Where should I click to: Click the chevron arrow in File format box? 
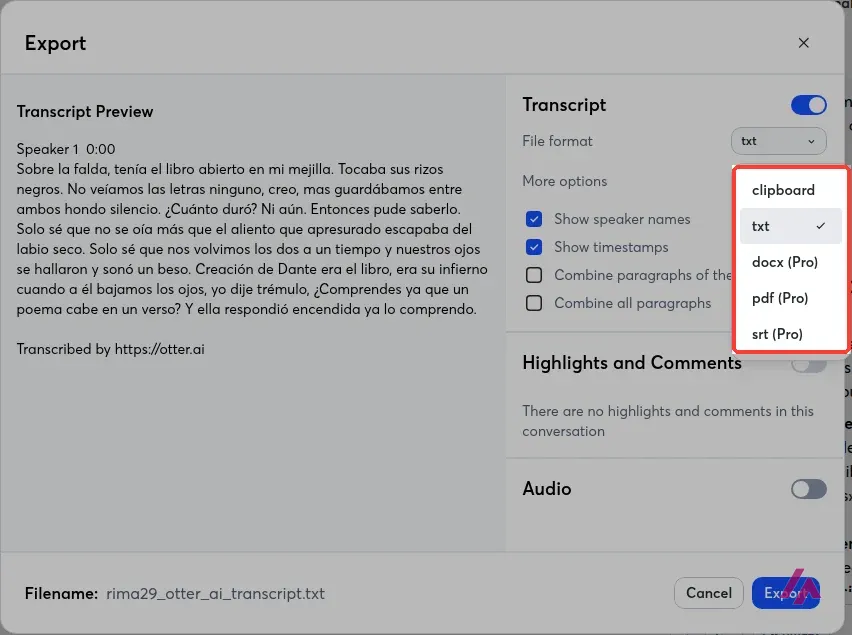coord(811,141)
